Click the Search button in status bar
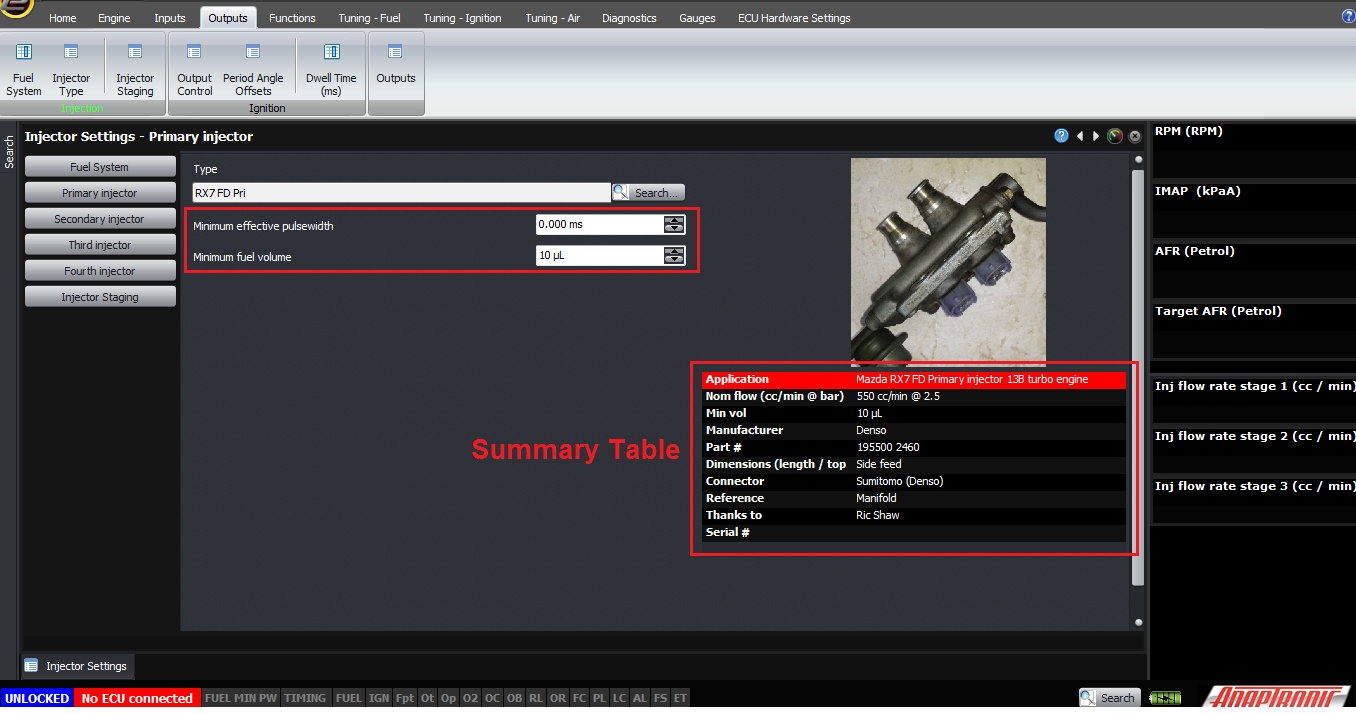 (x=1108, y=698)
